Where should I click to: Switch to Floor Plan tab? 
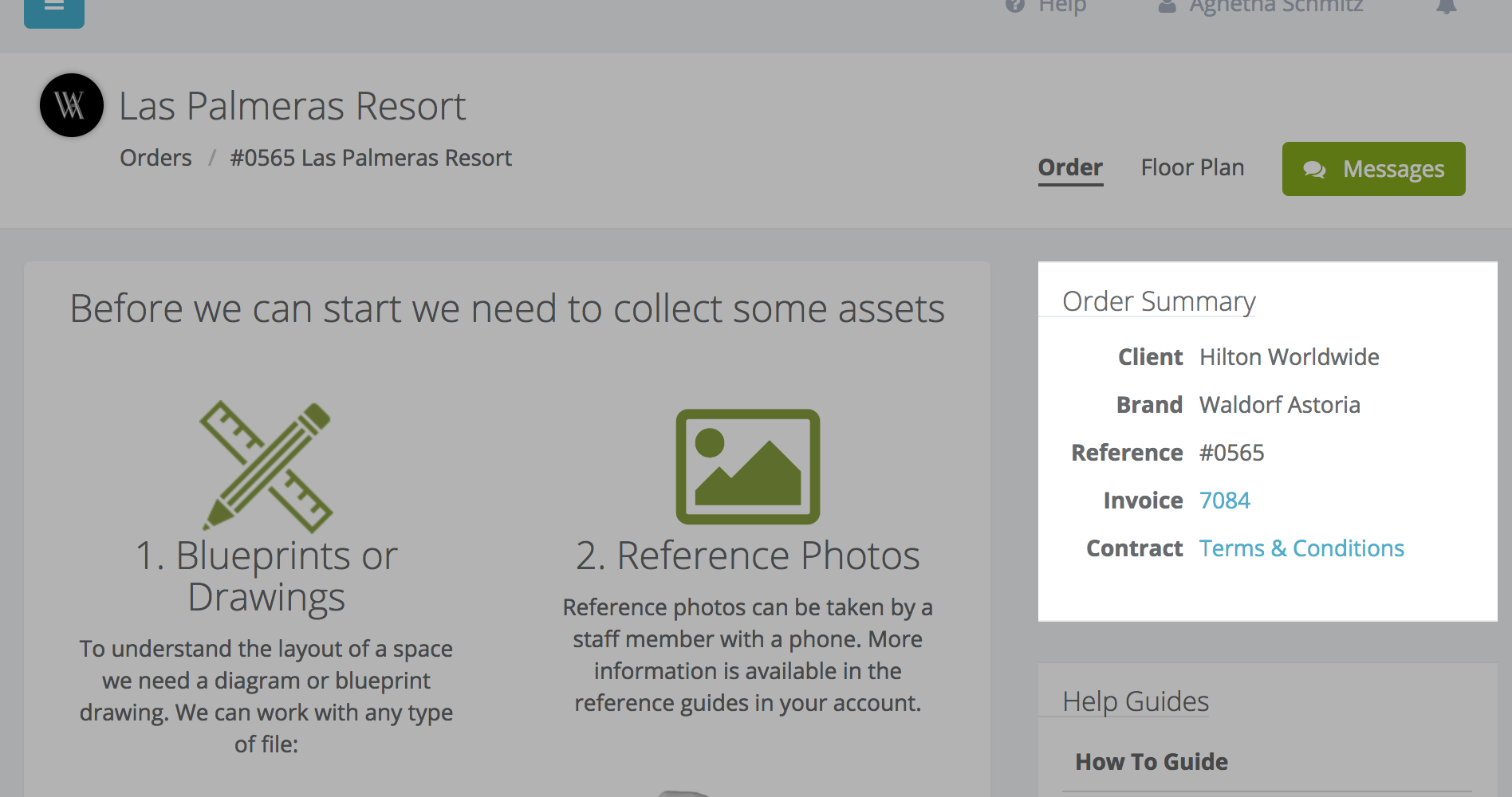pos(1192,167)
